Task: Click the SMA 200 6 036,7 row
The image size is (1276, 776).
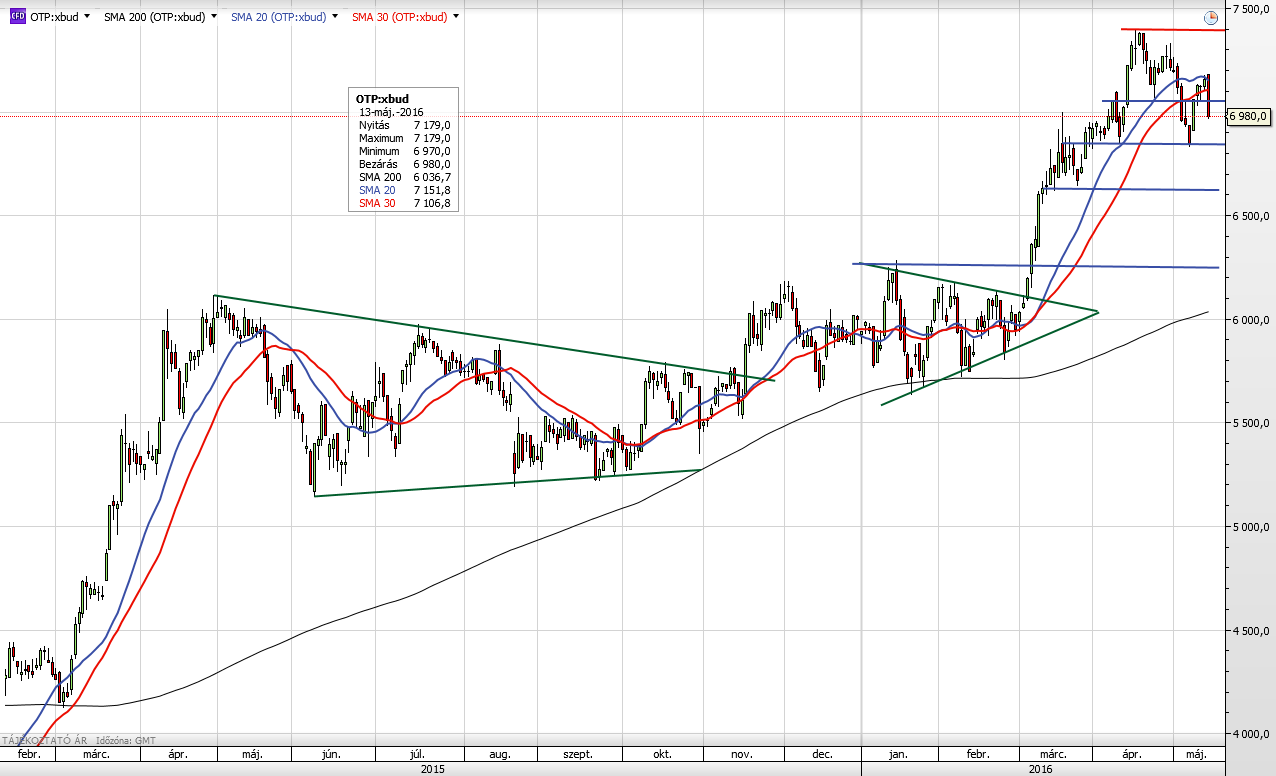Action: (x=405, y=177)
